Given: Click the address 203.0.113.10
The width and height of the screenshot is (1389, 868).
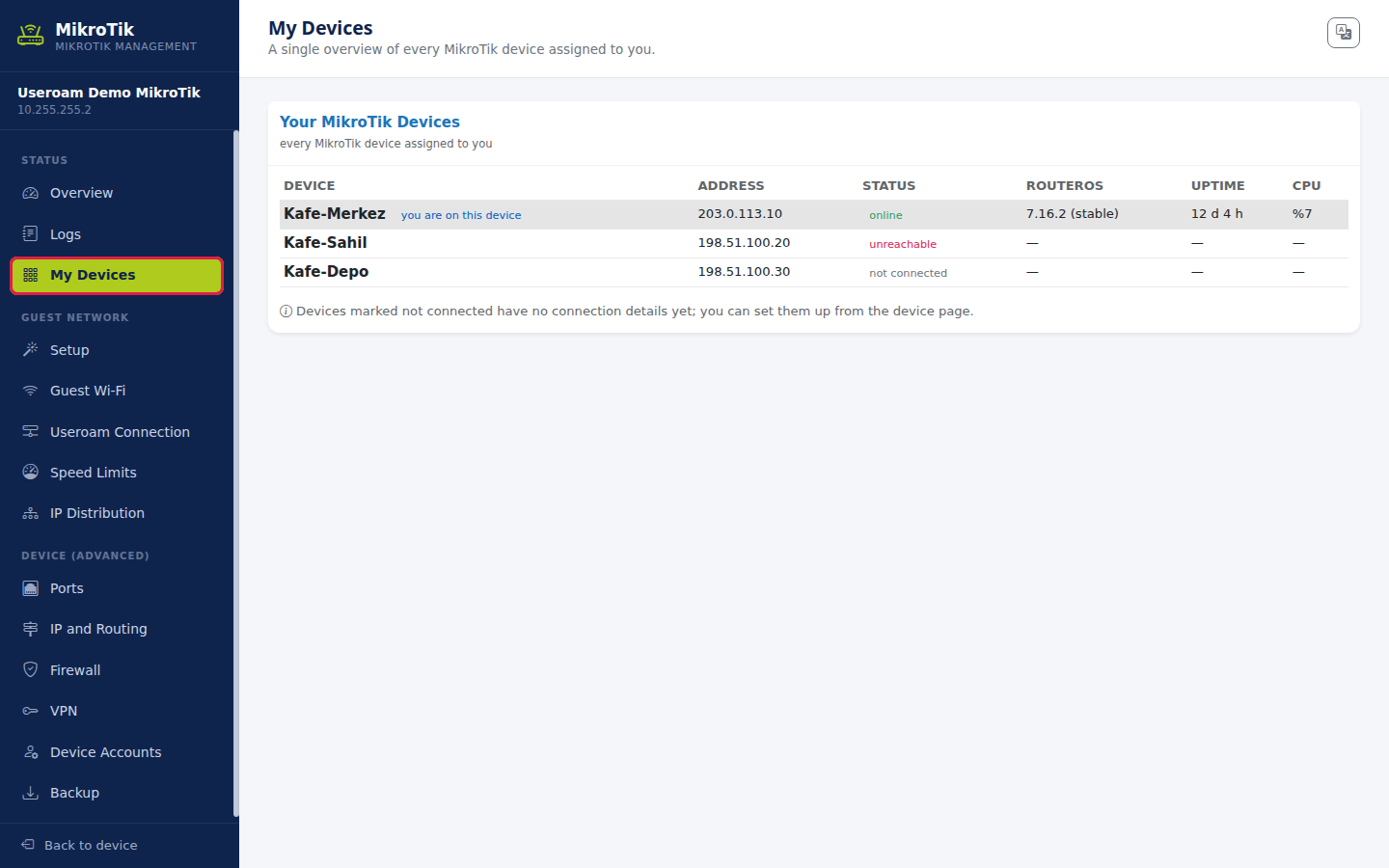Looking at the screenshot, I should pos(740,214).
